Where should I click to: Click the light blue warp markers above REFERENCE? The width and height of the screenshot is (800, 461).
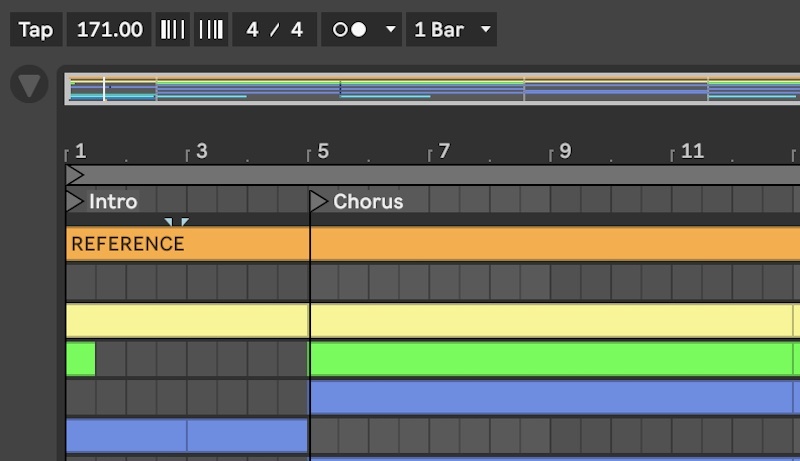click(x=176, y=222)
